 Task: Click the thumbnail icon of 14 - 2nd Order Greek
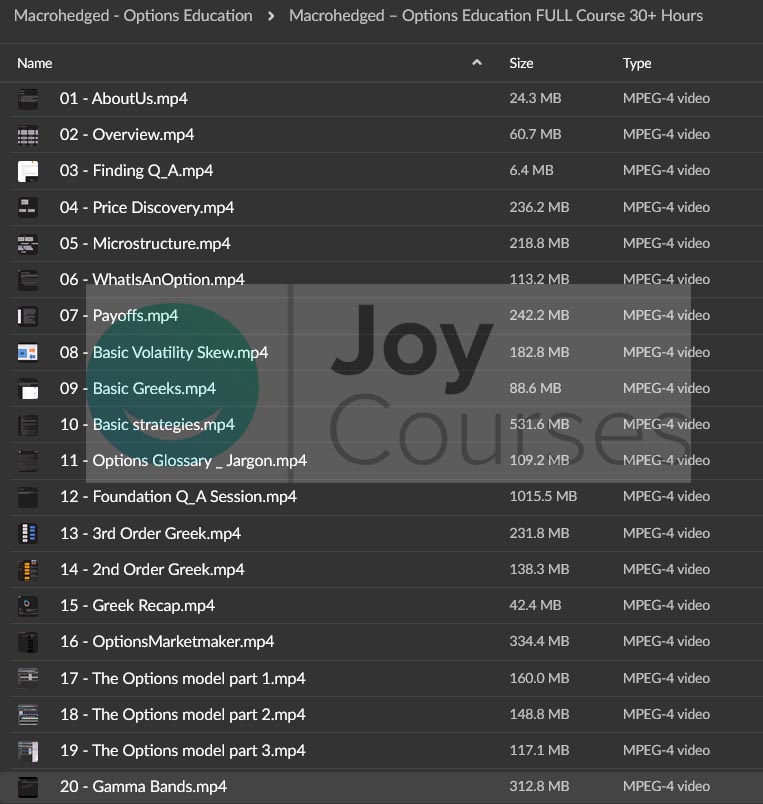pos(28,570)
